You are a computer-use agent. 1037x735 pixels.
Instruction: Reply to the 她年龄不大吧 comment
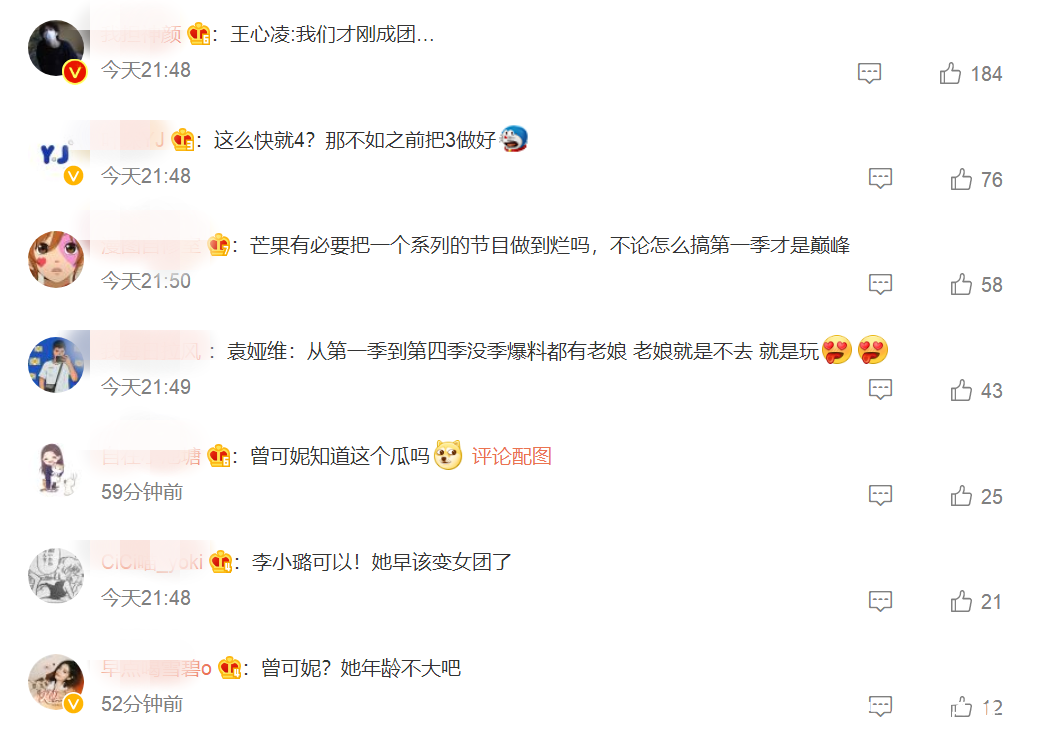click(x=880, y=707)
